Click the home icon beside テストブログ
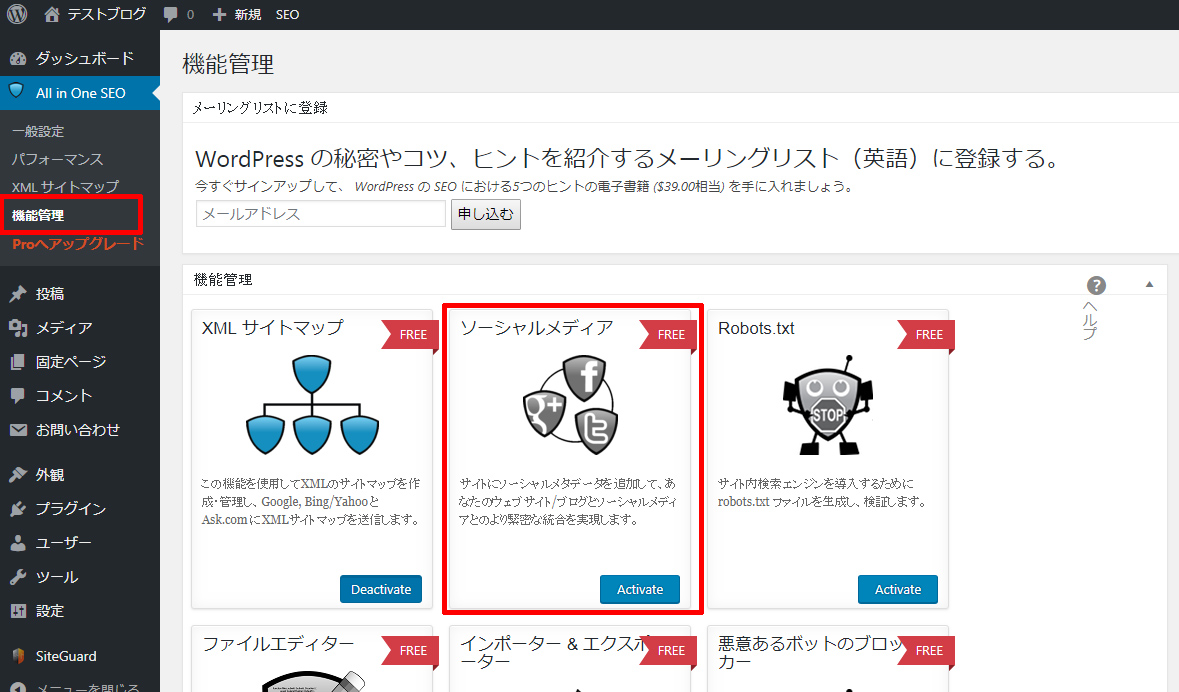1179x692 pixels. [53, 15]
